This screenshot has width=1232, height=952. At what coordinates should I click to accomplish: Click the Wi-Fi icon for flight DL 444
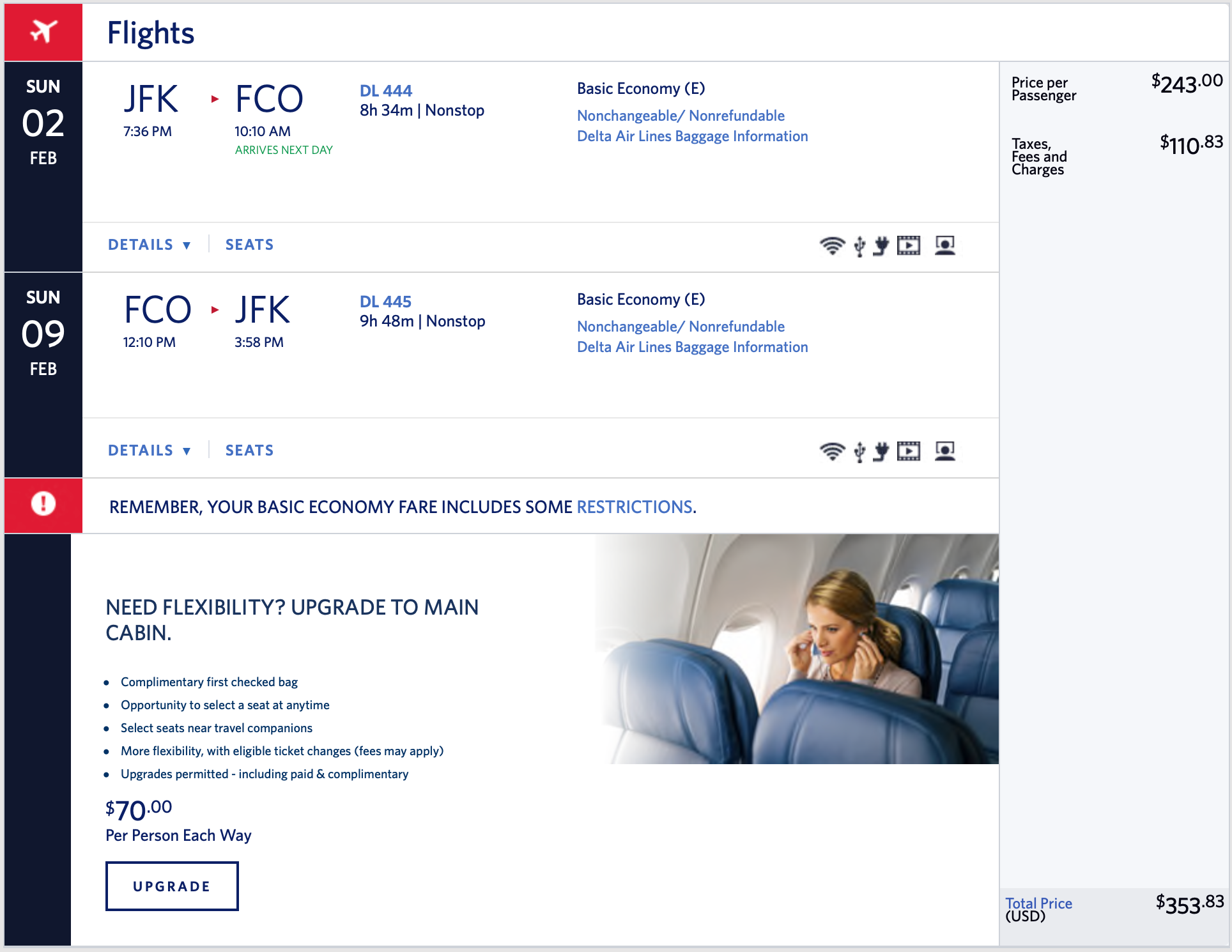[x=832, y=245]
